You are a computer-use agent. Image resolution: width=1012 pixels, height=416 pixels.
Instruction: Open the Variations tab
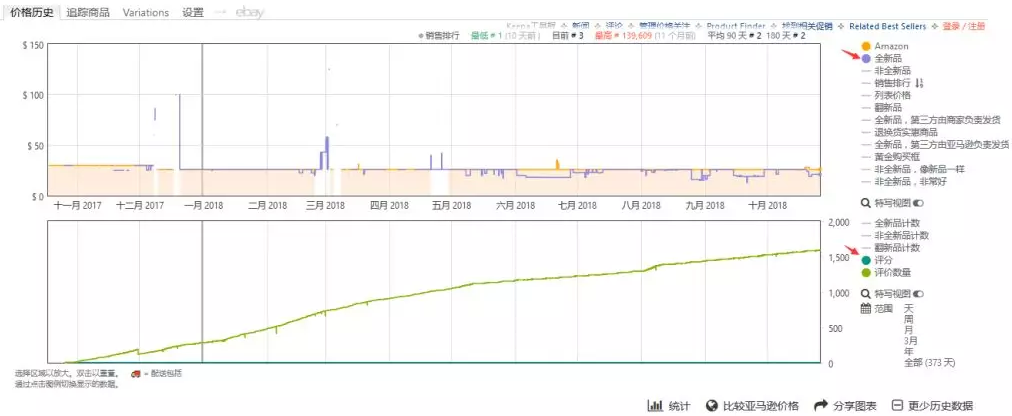pyautogui.click(x=146, y=13)
